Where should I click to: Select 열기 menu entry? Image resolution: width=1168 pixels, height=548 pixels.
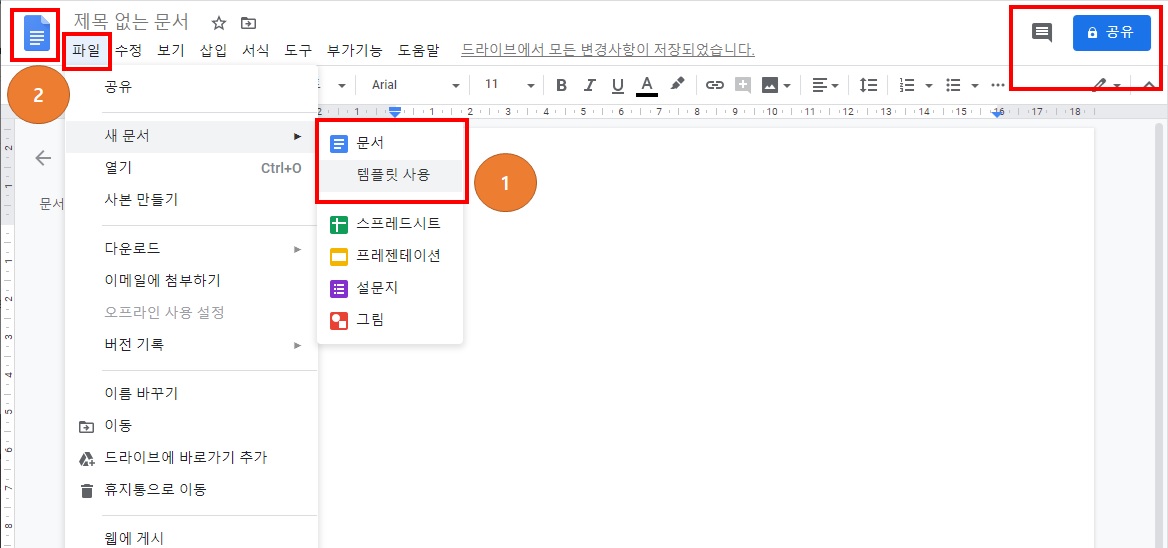click(x=191, y=168)
